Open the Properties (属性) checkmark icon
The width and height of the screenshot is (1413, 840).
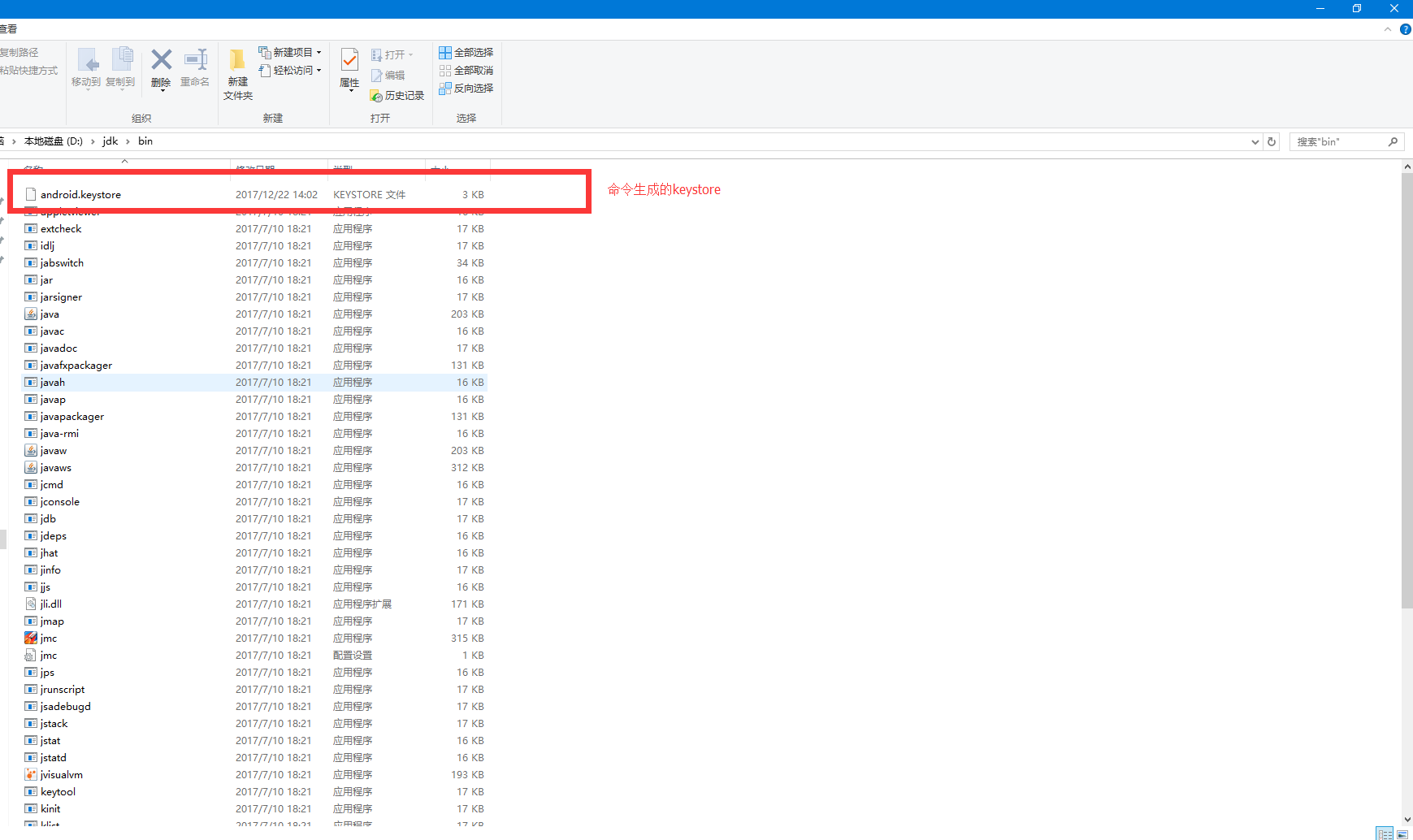click(x=349, y=60)
